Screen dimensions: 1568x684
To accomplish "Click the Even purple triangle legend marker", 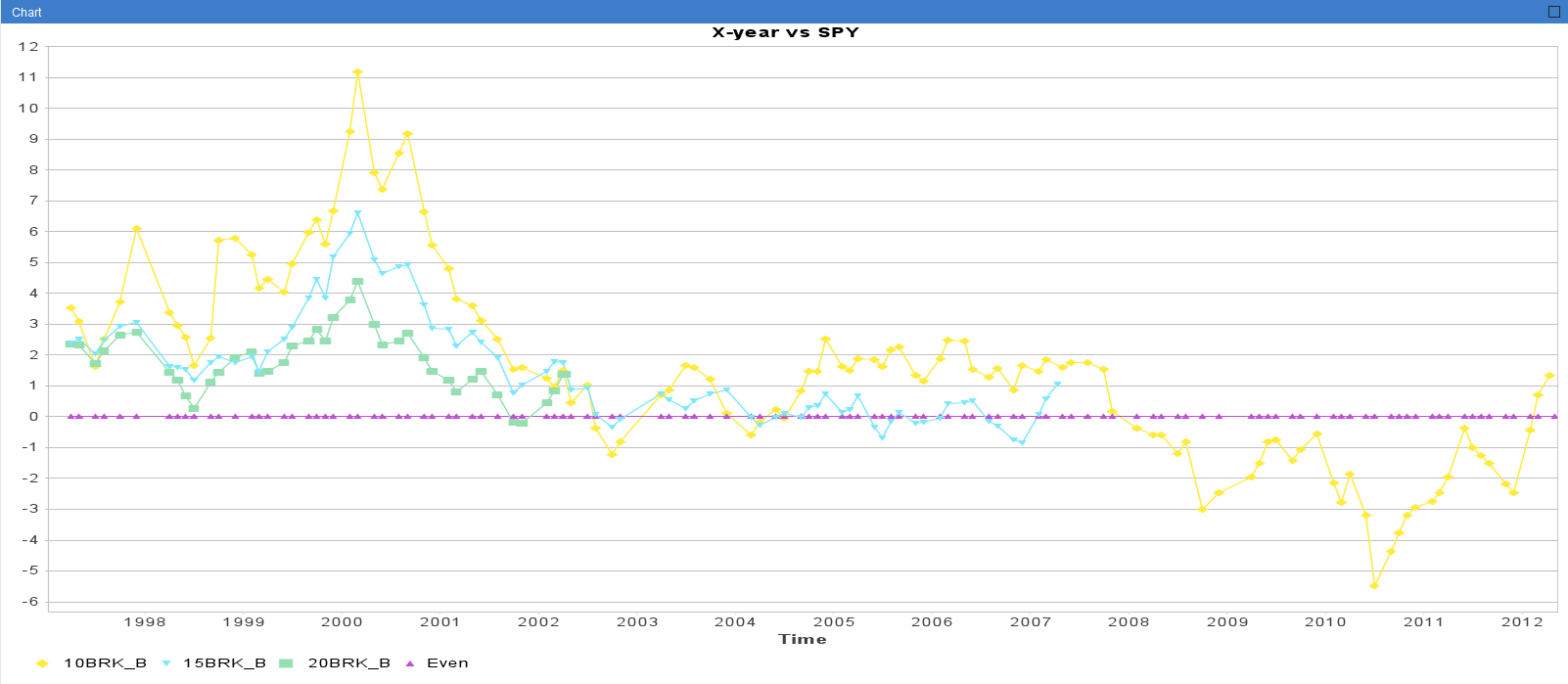I will pos(410,663).
